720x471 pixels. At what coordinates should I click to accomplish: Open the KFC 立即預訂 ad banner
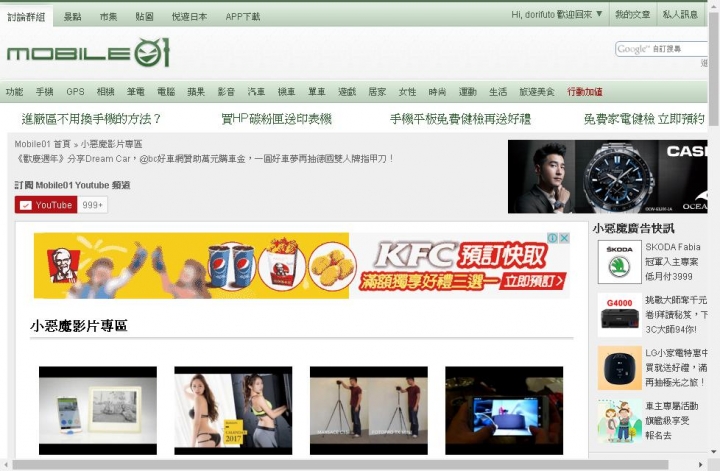[302, 266]
